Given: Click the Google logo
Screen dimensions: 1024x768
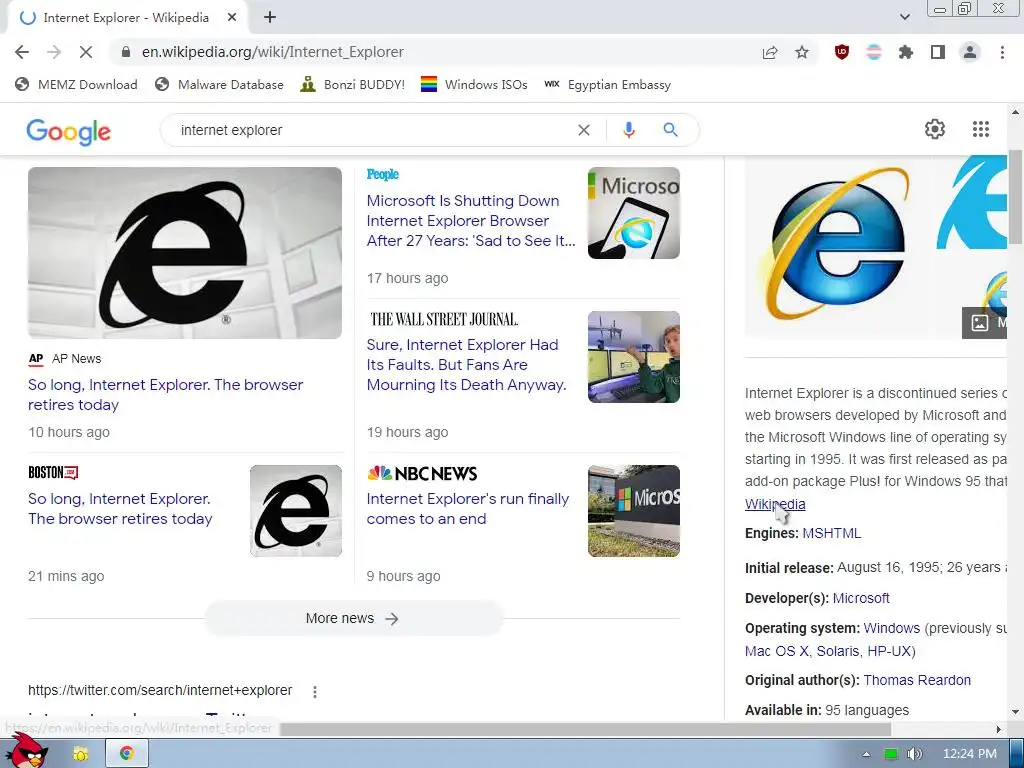Looking at the screenshot, I should pos(69,131).
